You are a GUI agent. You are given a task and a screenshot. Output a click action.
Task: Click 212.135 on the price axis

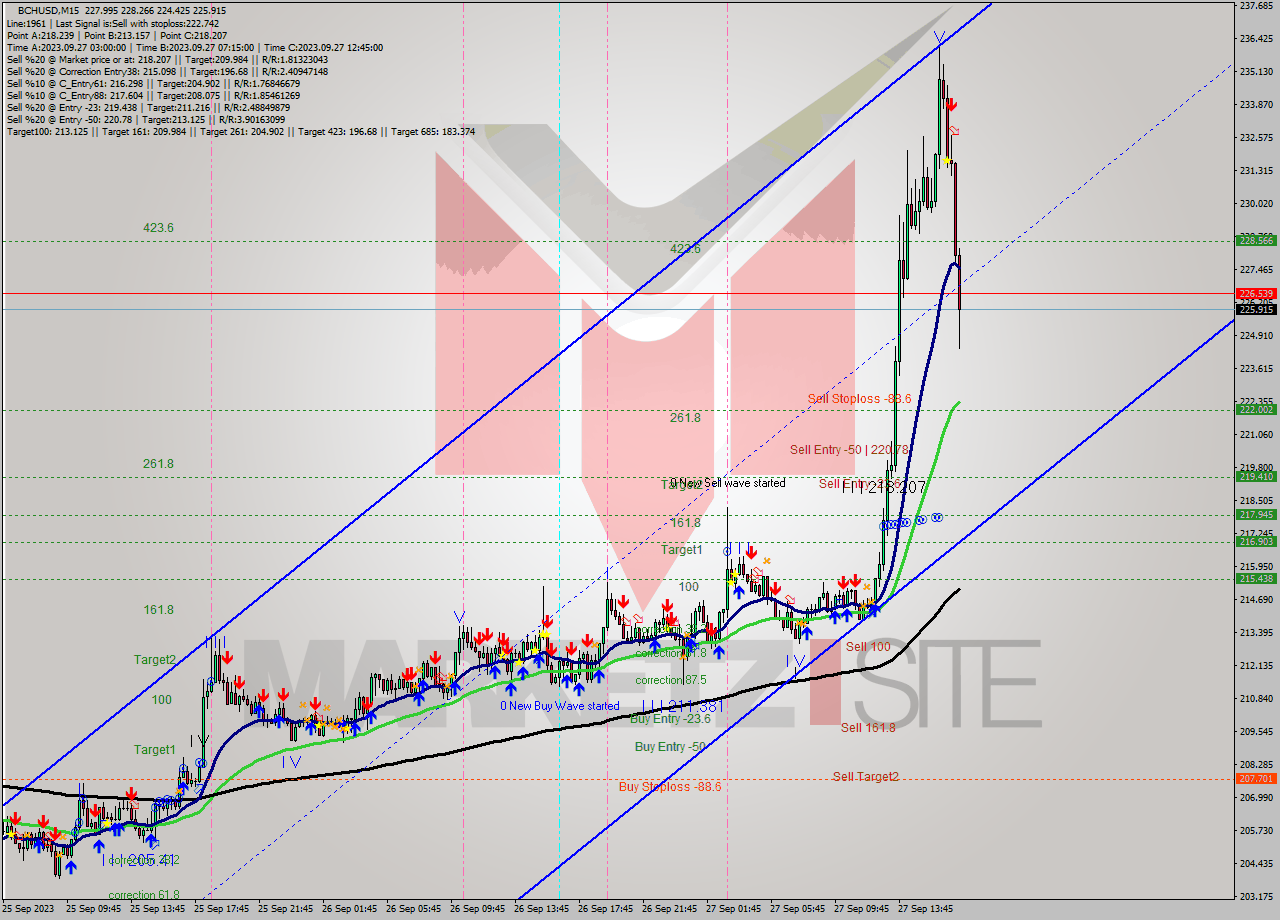point(1256,666)
